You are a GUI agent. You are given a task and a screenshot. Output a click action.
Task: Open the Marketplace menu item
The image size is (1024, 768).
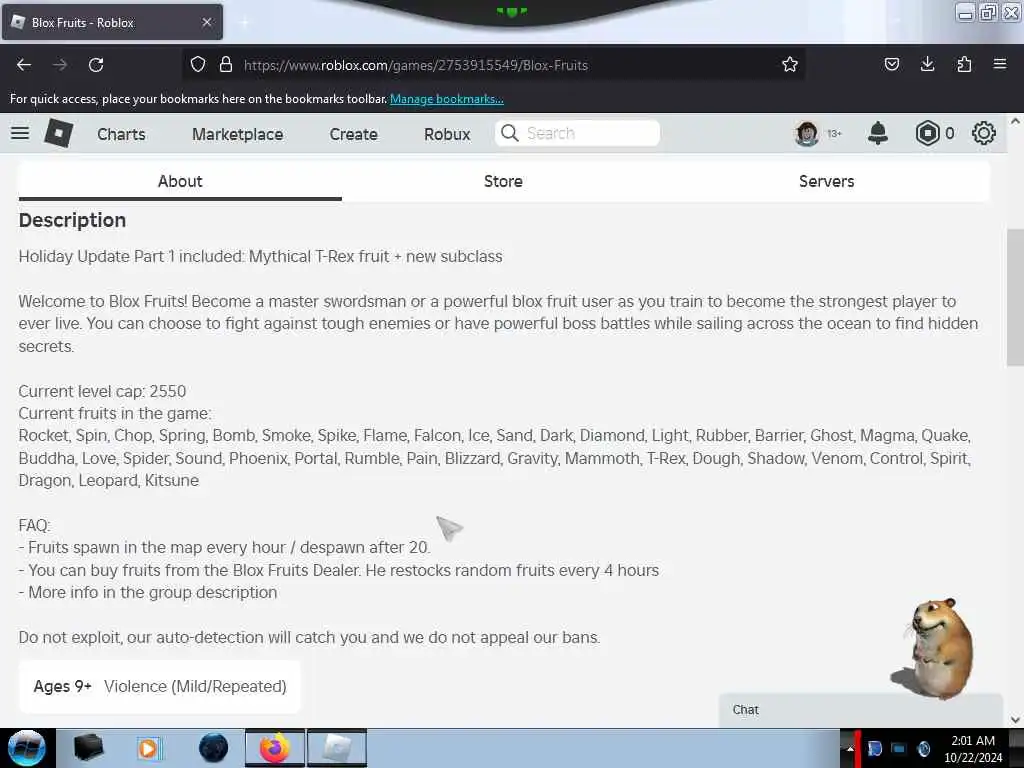coord(238,134)
